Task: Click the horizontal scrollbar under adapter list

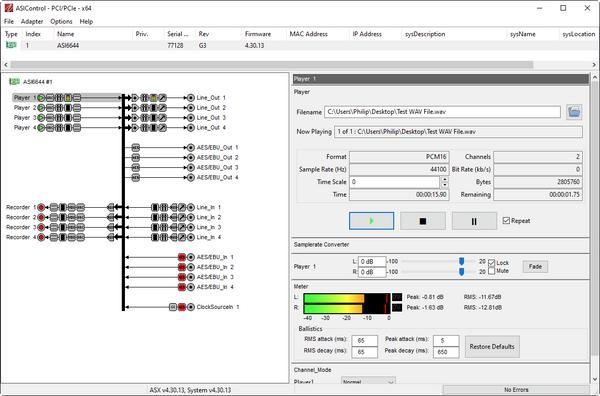Action: point(272,65)
